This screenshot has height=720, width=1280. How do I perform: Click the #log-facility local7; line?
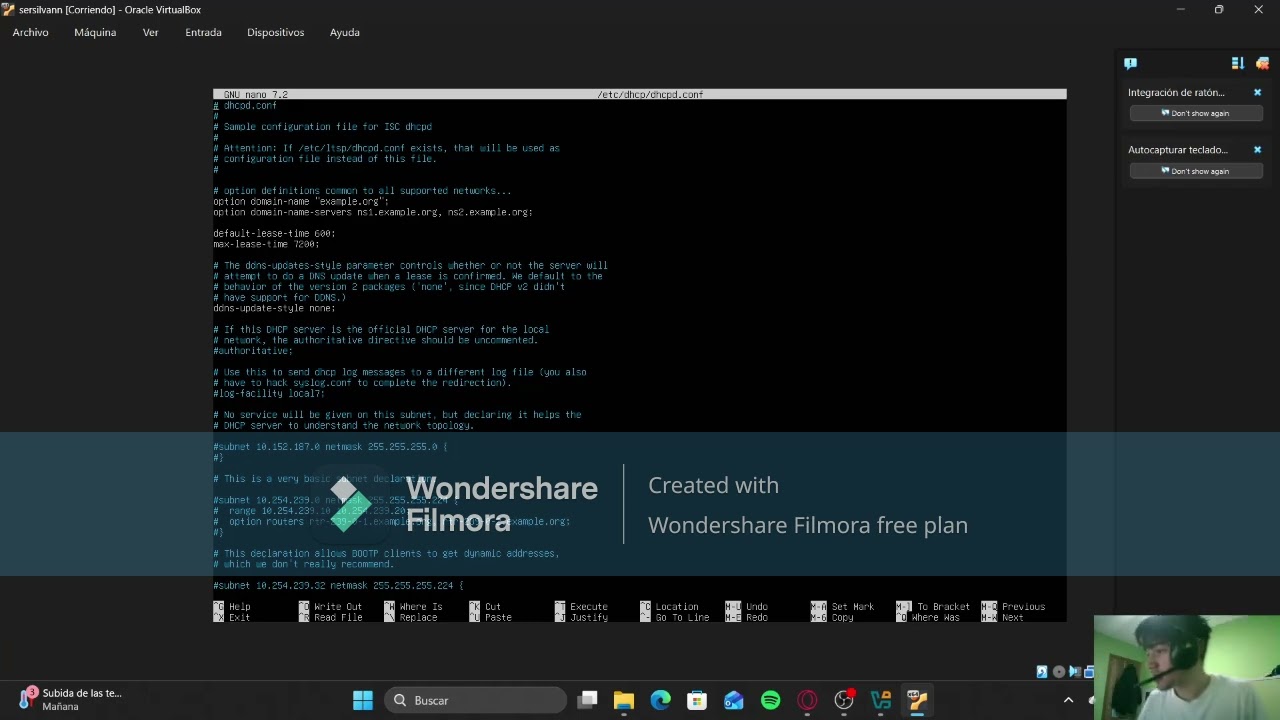tap(269, 393)
